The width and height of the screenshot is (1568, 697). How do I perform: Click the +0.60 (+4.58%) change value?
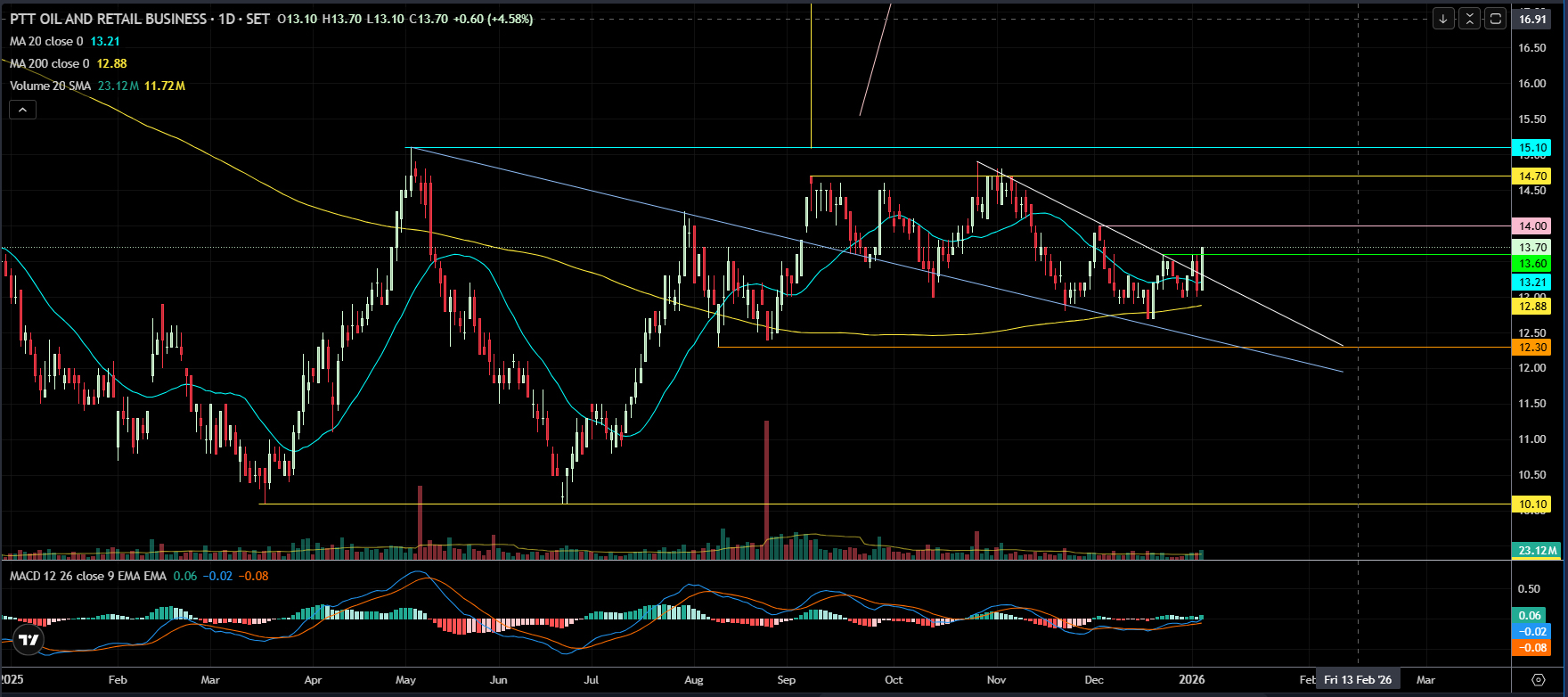[493, 19]
